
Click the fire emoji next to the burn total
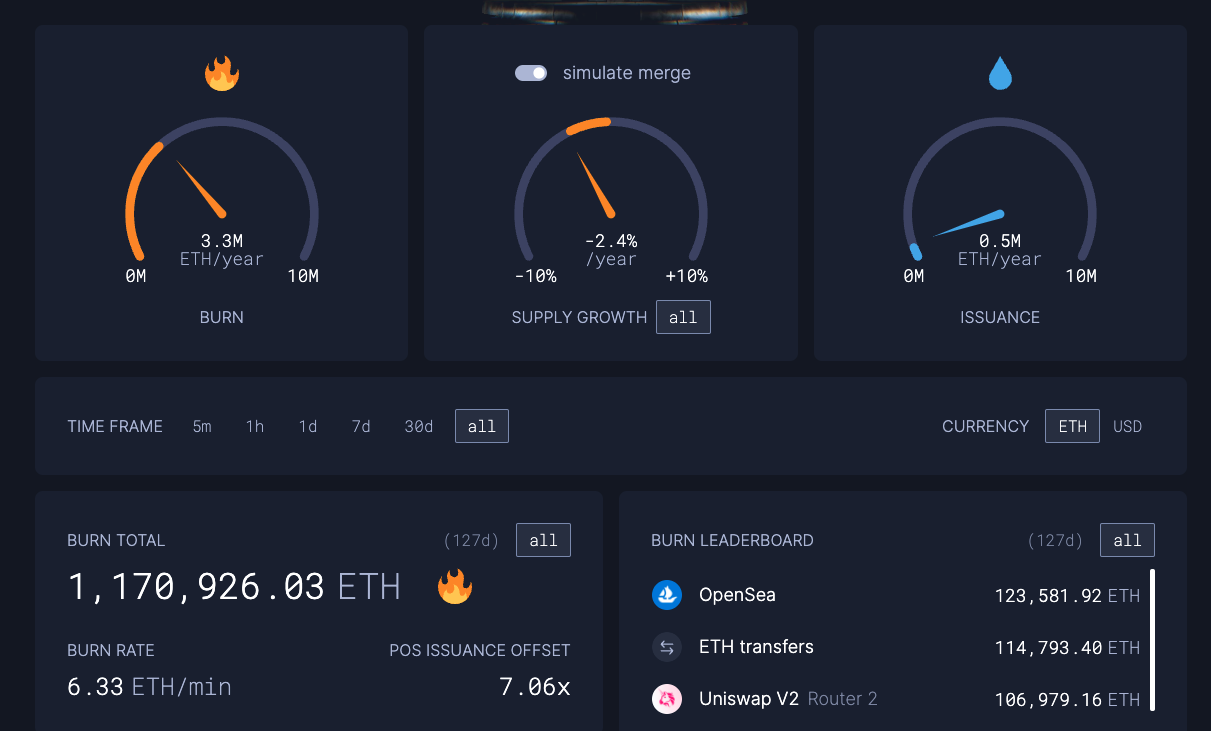pos(455,588)
